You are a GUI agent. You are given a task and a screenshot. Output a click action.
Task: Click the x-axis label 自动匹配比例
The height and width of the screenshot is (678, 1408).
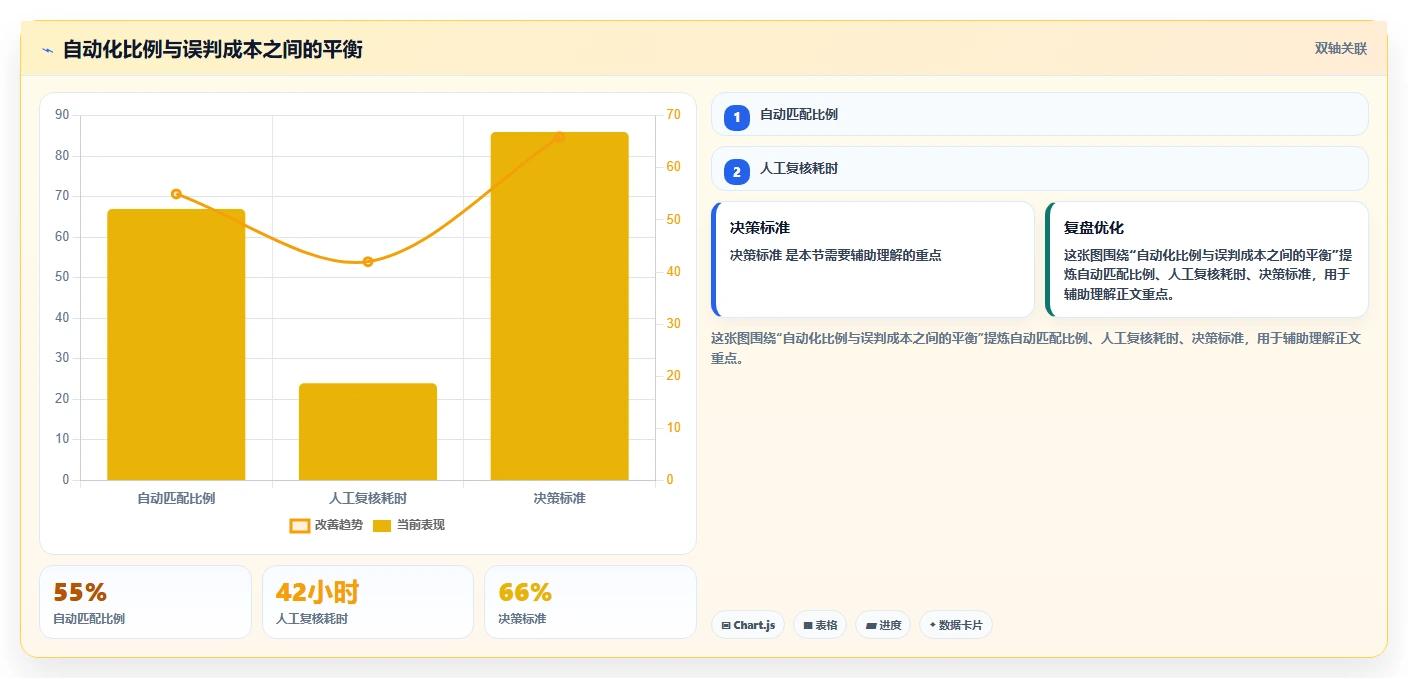[176, 498]
